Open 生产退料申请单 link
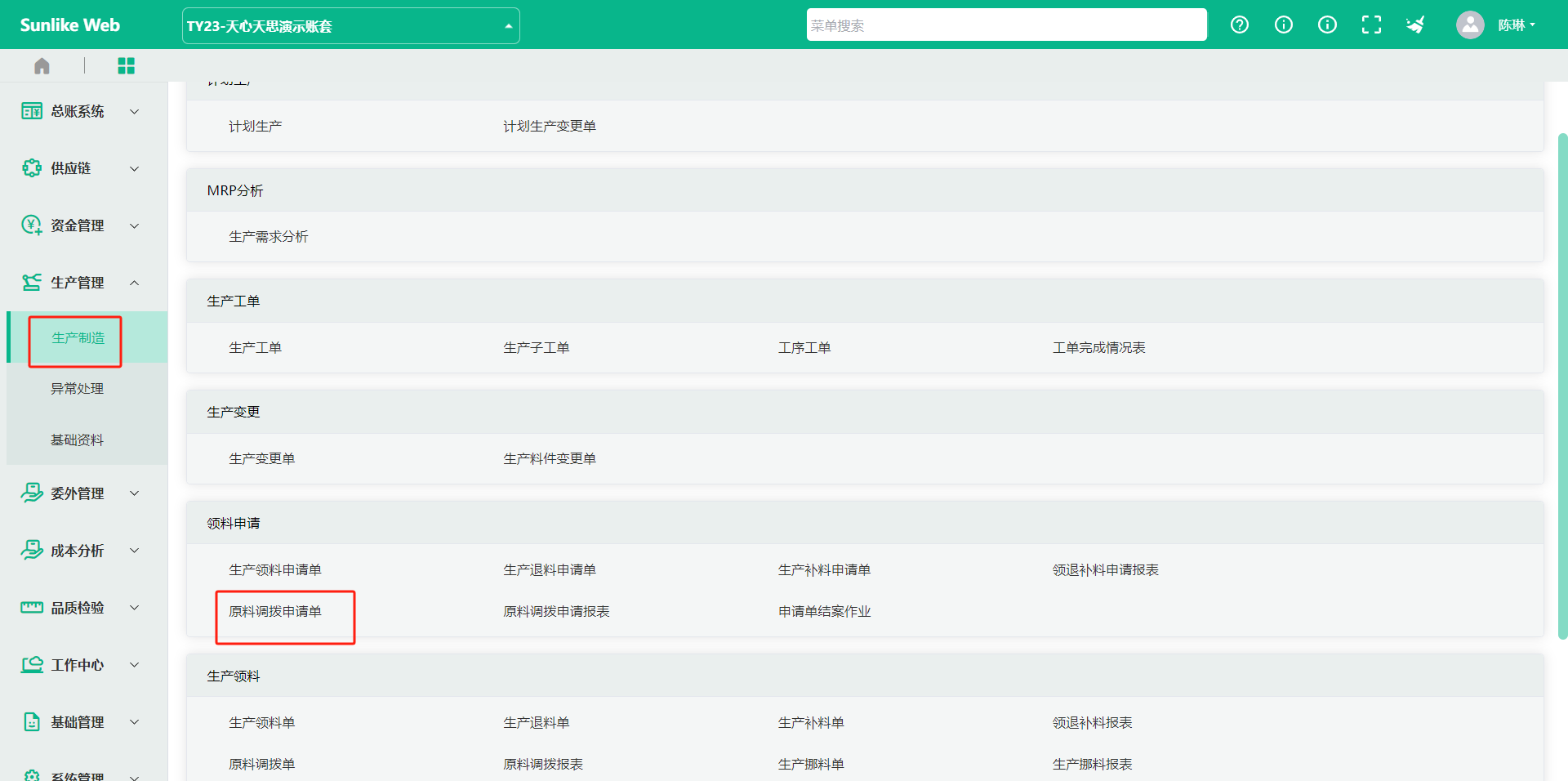Viewport: 1568px width, 781px height. (550, 570)
